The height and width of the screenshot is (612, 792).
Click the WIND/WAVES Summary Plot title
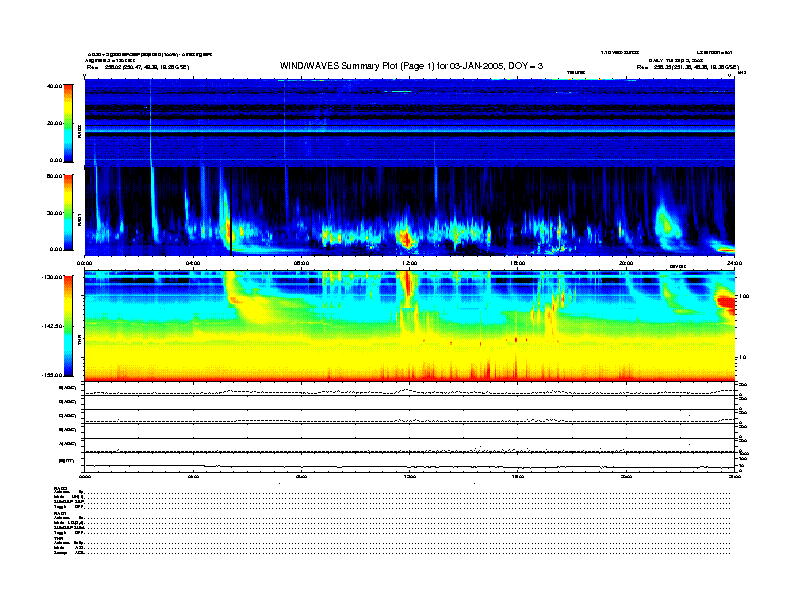coord(411,66)
